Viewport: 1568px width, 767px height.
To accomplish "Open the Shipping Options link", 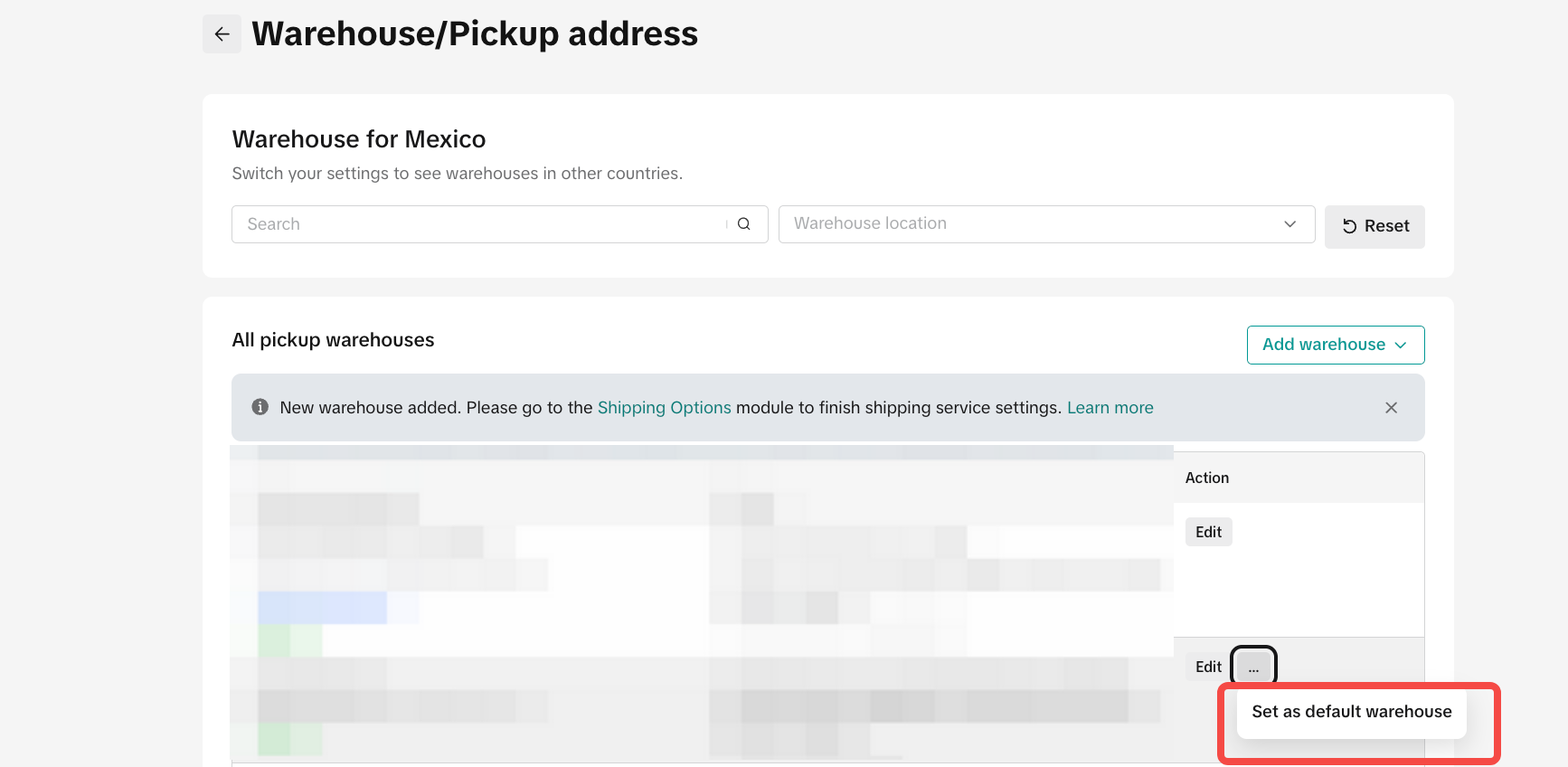I will 665,408.
